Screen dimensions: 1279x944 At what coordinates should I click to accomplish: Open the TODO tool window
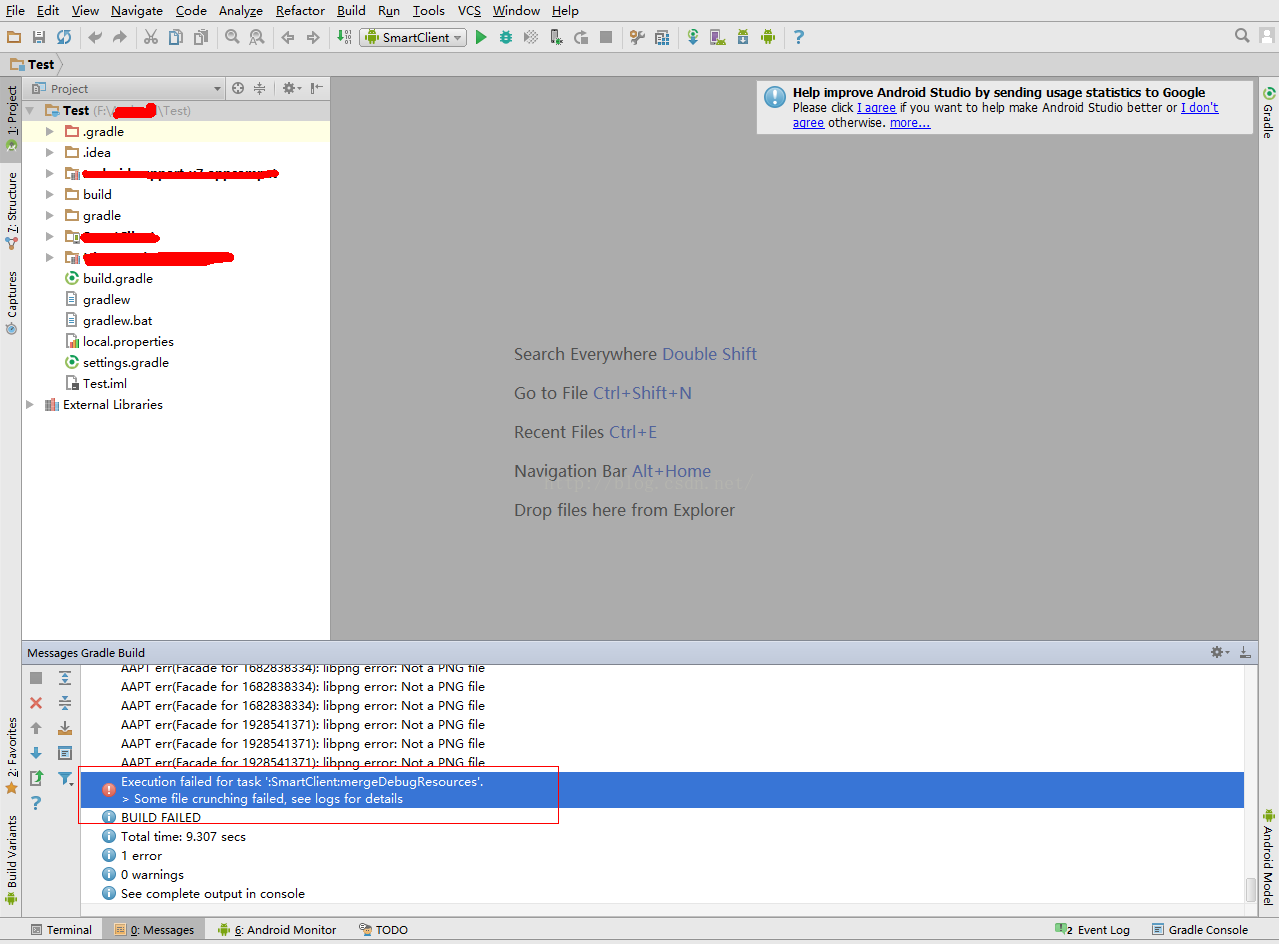pyautogui.click(x=383, y=930)
